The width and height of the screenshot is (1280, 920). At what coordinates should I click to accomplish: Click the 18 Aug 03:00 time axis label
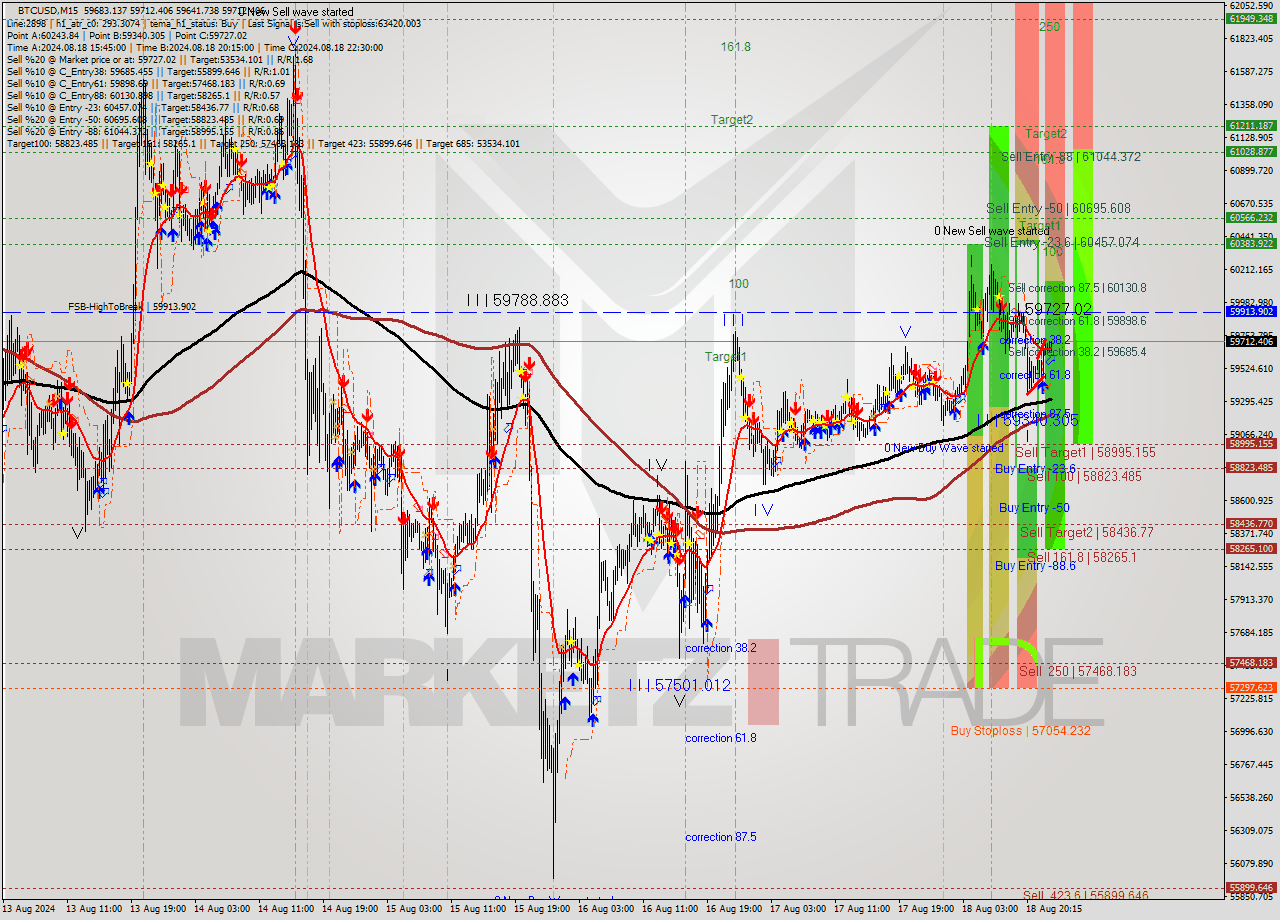[x=990, y=909]
